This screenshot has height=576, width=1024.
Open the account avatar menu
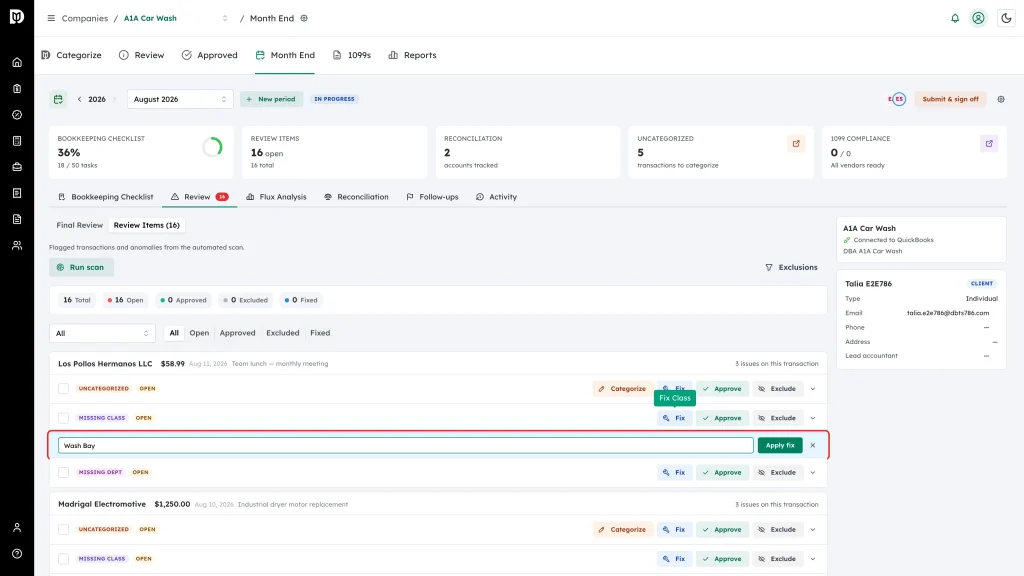coord(978,18)
